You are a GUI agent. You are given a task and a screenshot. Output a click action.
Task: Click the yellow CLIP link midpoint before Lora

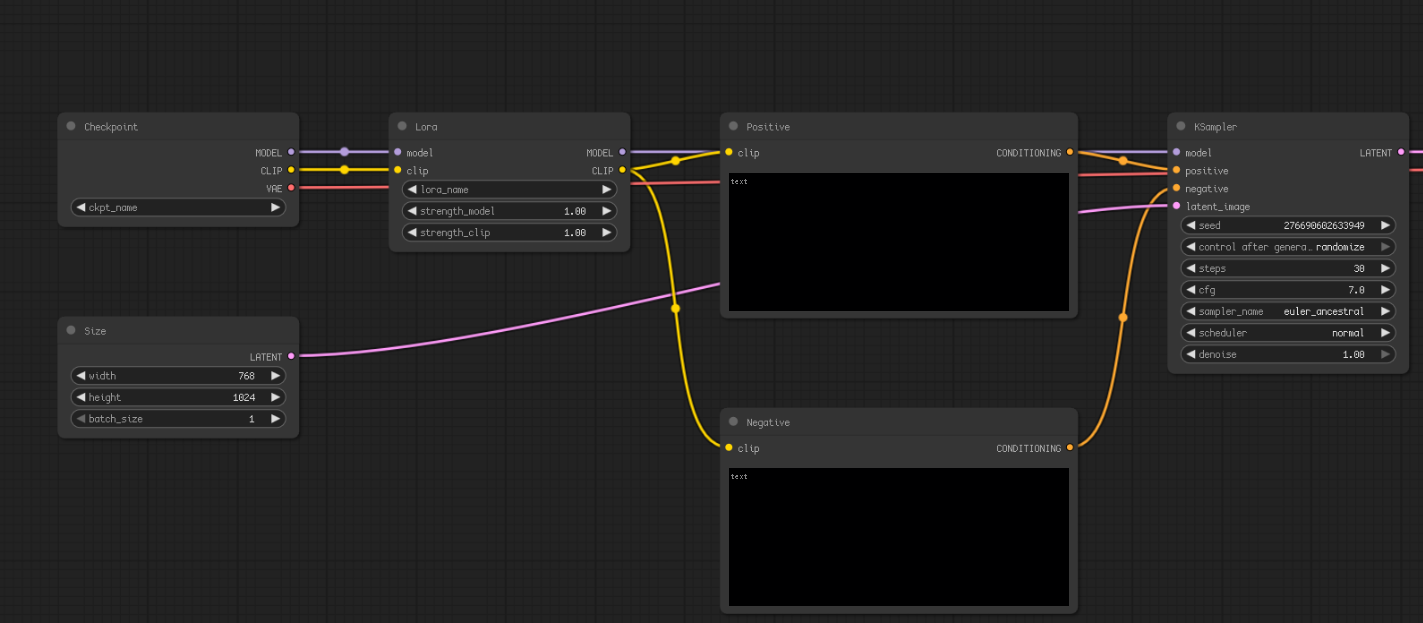344,170
